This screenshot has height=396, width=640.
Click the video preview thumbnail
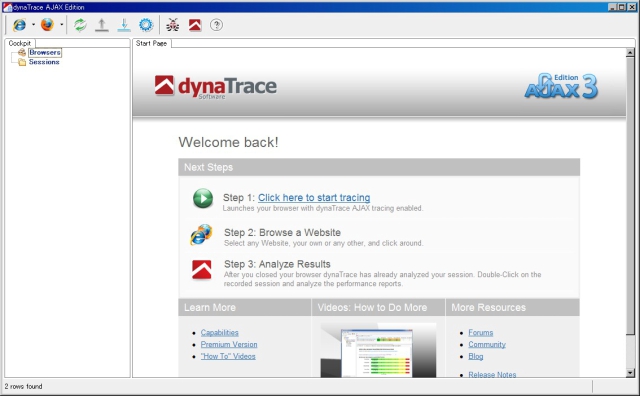pyautogui.click(x=378, y=350)
